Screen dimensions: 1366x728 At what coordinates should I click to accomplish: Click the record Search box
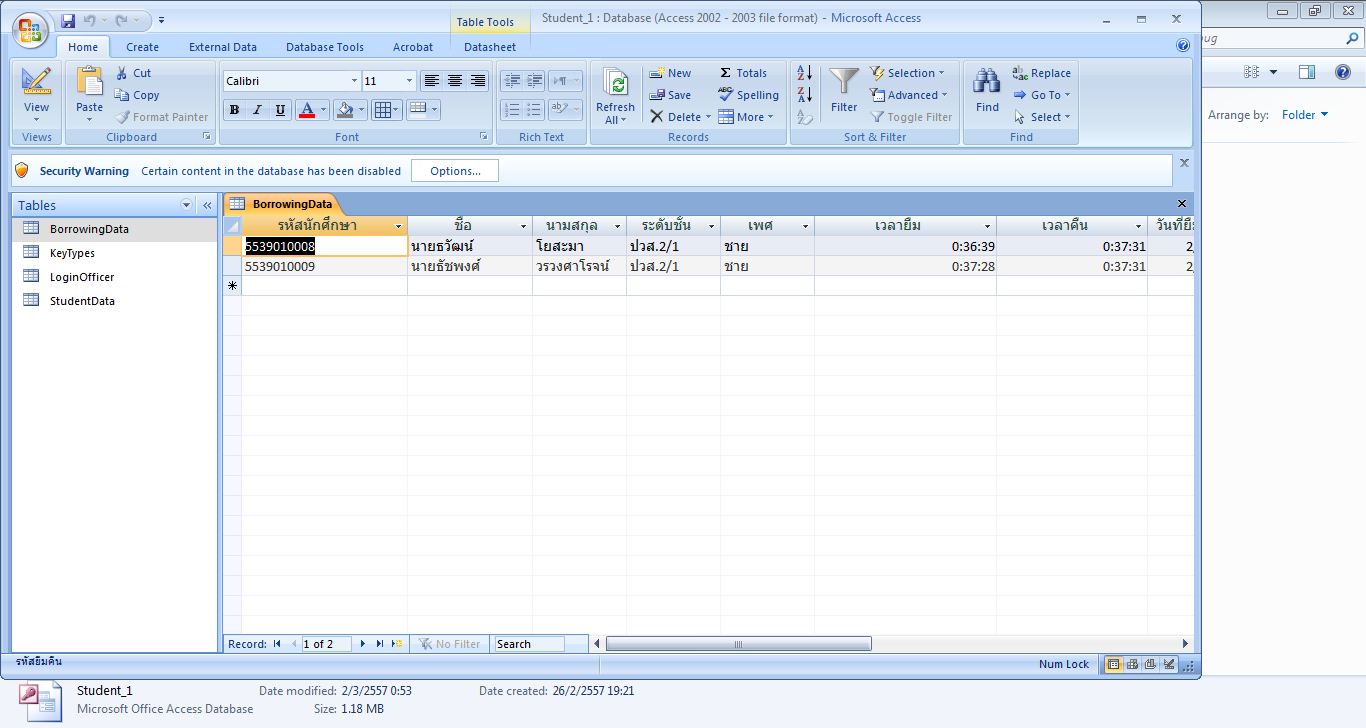coord(529,644)
